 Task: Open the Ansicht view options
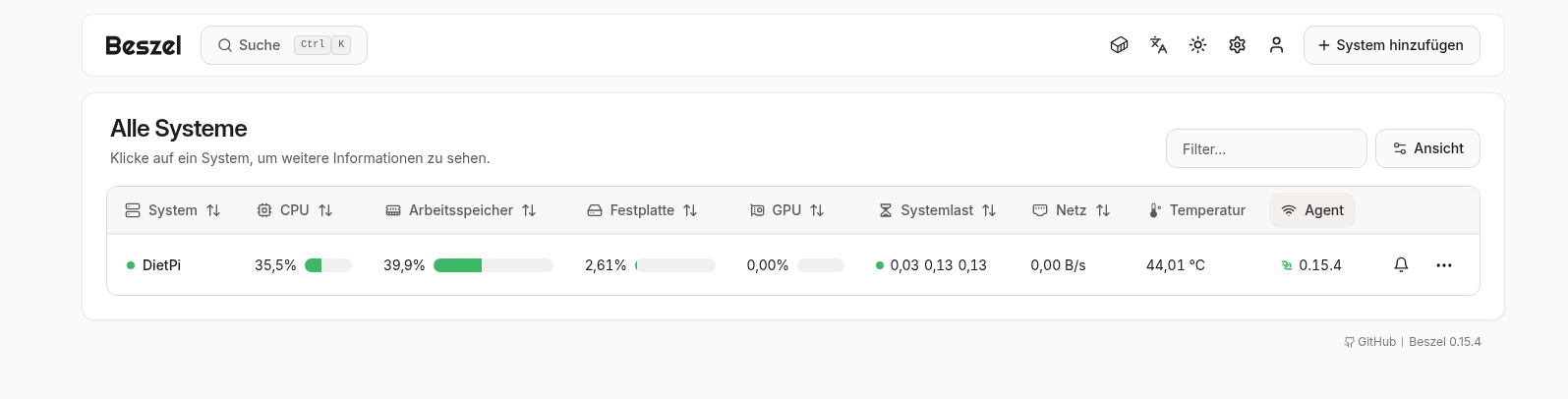click(x=1426, y=148)
